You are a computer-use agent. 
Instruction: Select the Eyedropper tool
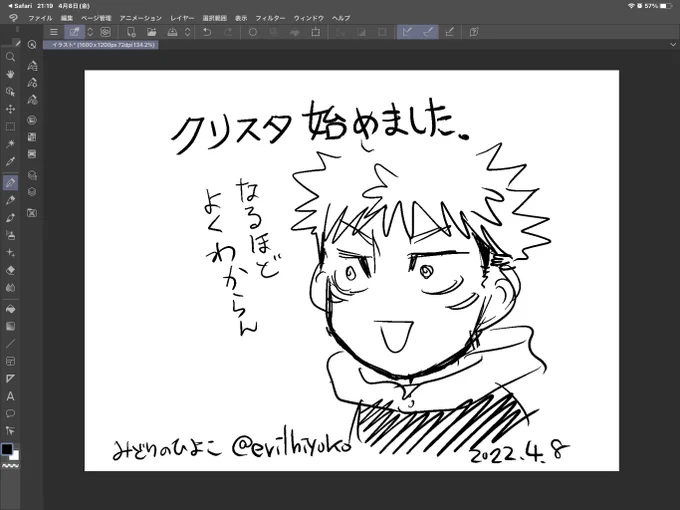click(10, 161)
